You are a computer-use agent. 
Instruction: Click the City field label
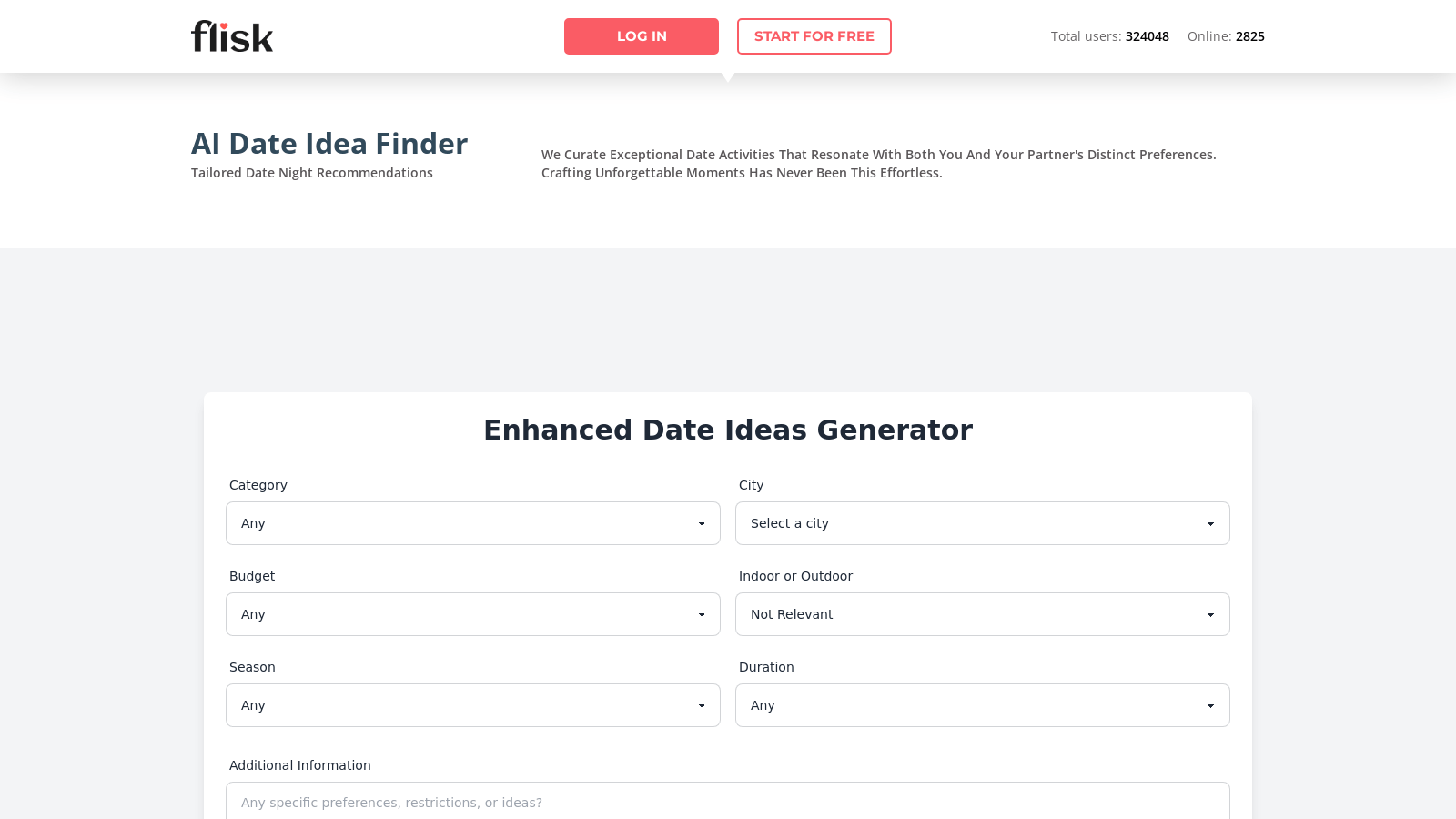(x=752, y=485)
